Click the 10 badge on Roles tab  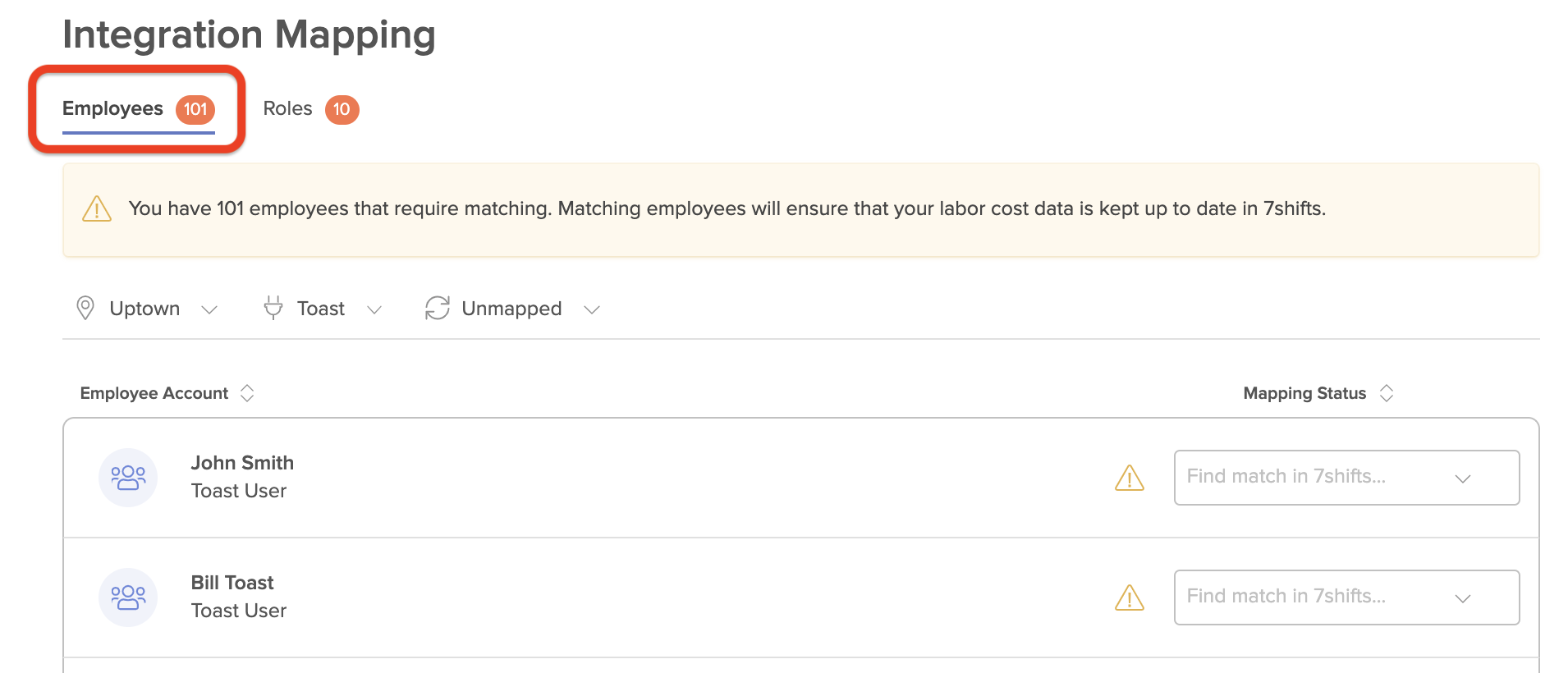342,109
